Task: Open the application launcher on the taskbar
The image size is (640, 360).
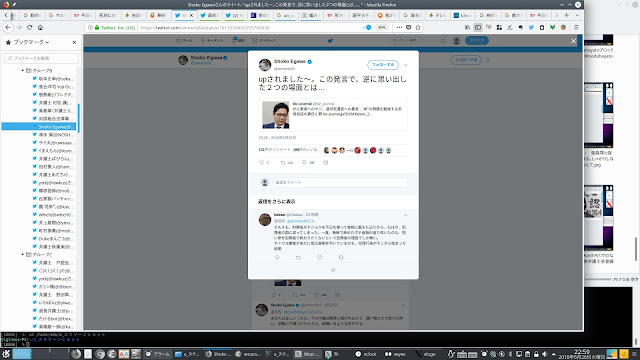Action: tap(6, 354)
